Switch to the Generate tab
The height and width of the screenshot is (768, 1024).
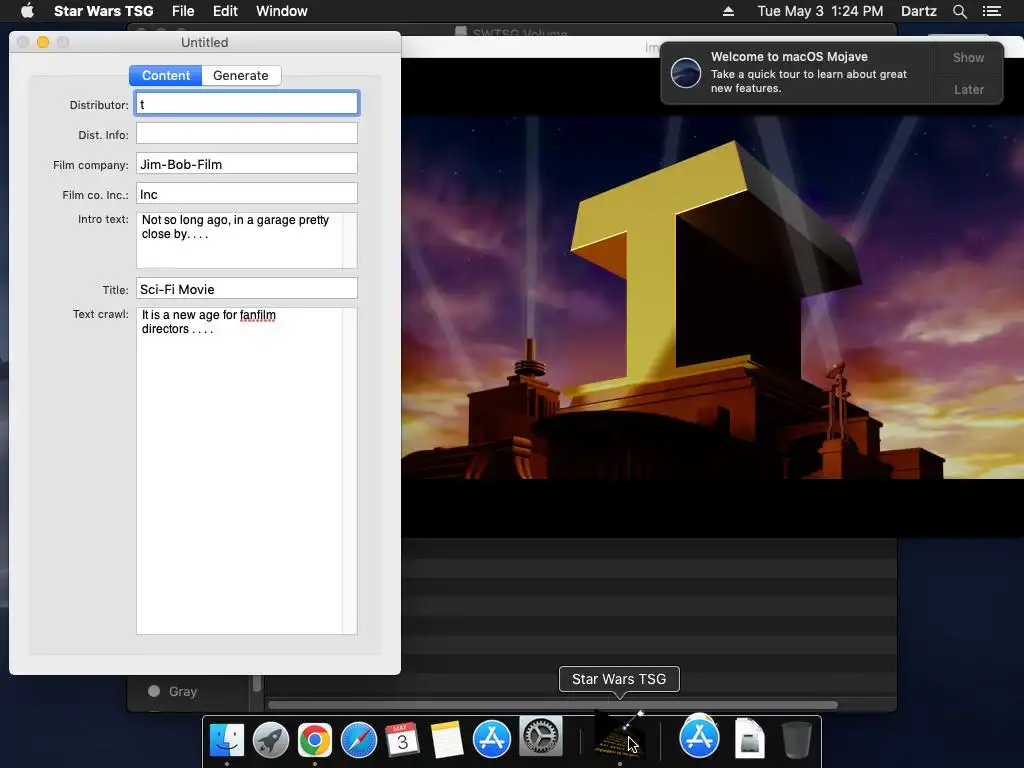tap(241, 75)
